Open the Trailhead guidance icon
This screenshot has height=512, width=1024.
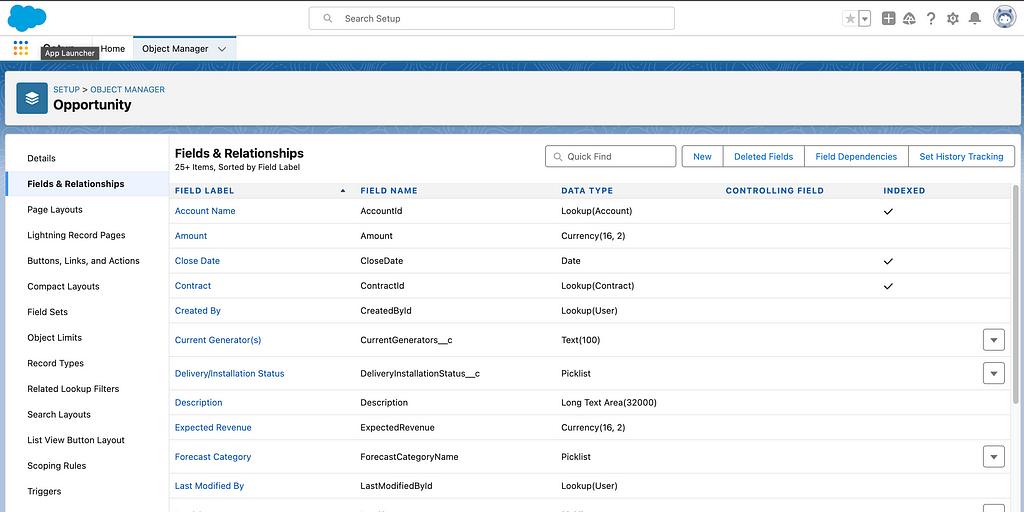coord(909,18)
